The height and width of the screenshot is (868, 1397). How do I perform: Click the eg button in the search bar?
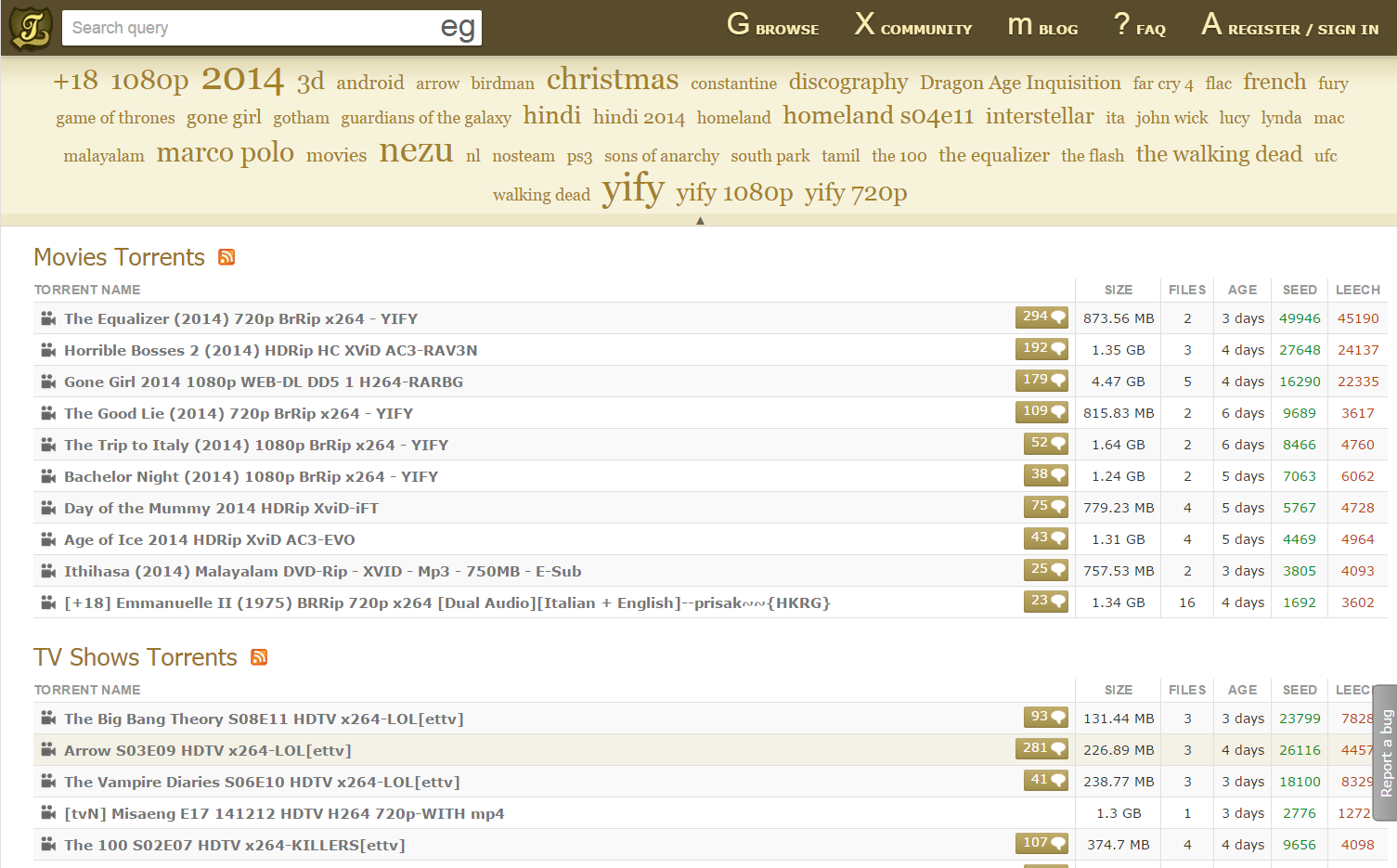(x=459, y=27)
